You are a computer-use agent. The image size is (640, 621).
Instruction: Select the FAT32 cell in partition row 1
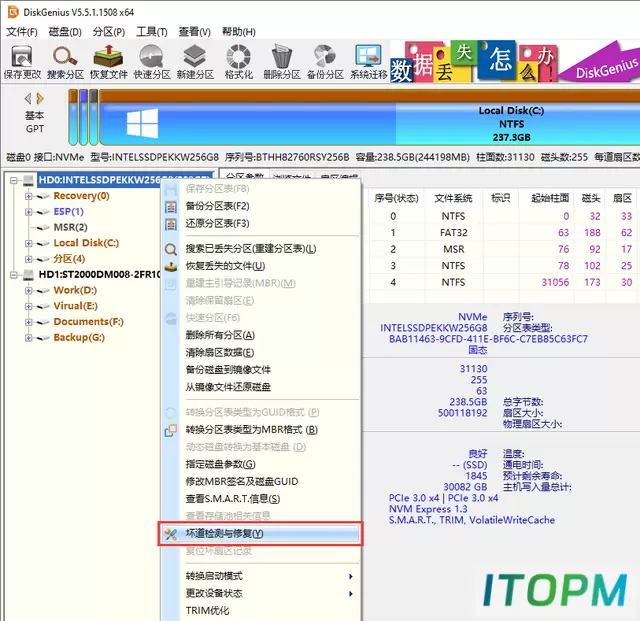pyautogui.click(x=453, y=233)
